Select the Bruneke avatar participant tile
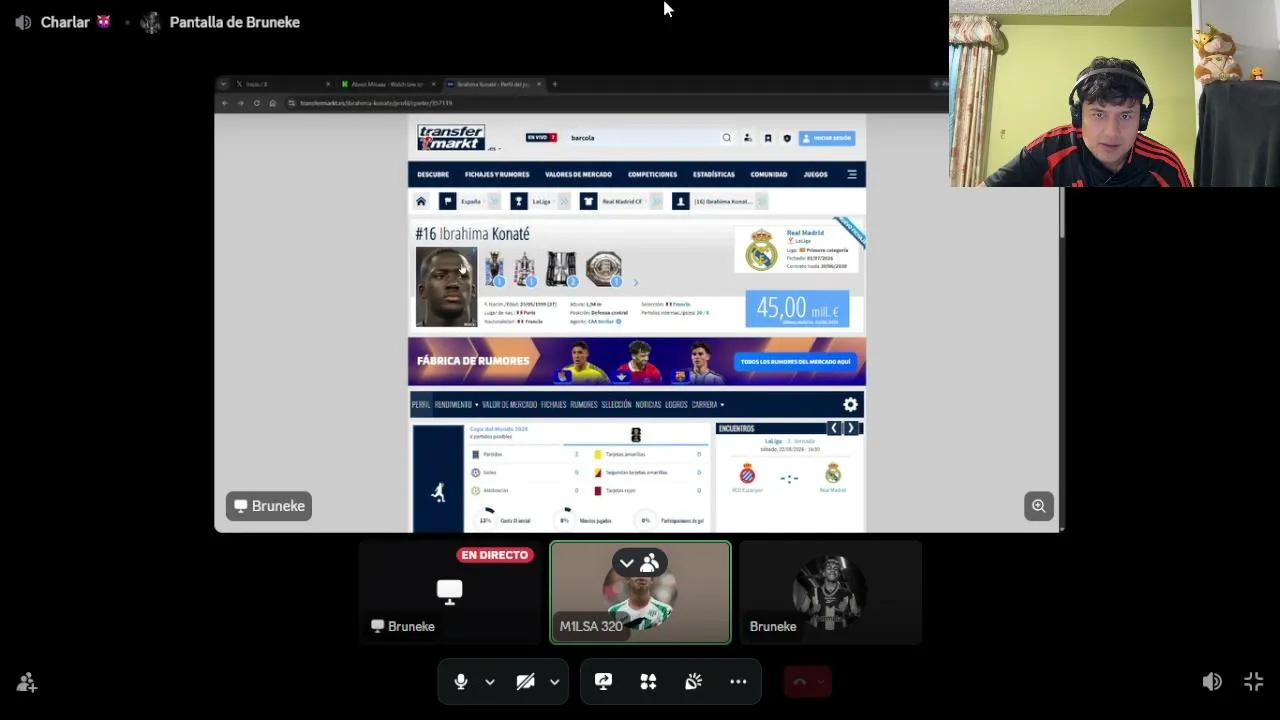 click(x=830, y=592)
